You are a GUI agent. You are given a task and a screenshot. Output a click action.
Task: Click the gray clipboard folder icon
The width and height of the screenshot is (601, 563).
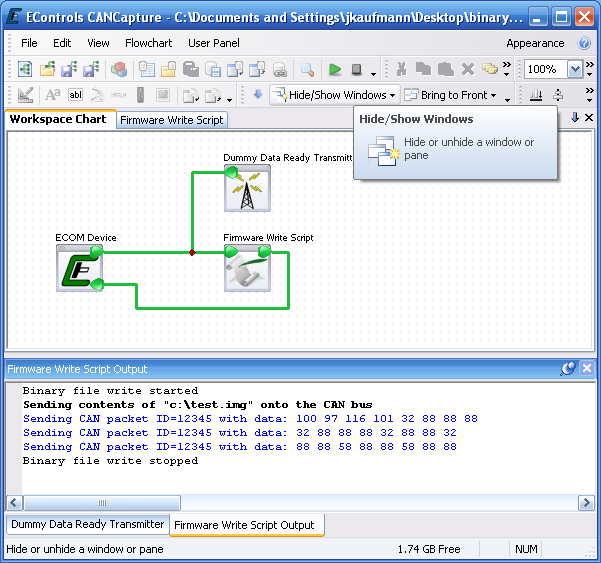[190, 69]
